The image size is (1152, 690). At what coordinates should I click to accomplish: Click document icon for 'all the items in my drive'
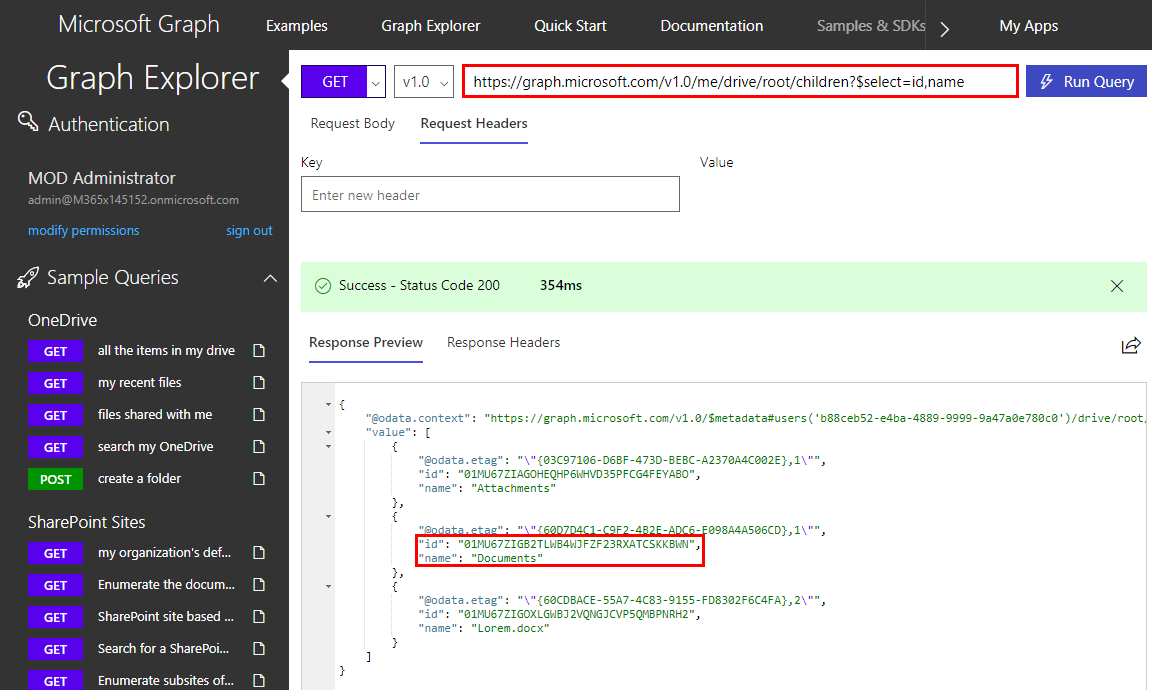tap(259, 351)
